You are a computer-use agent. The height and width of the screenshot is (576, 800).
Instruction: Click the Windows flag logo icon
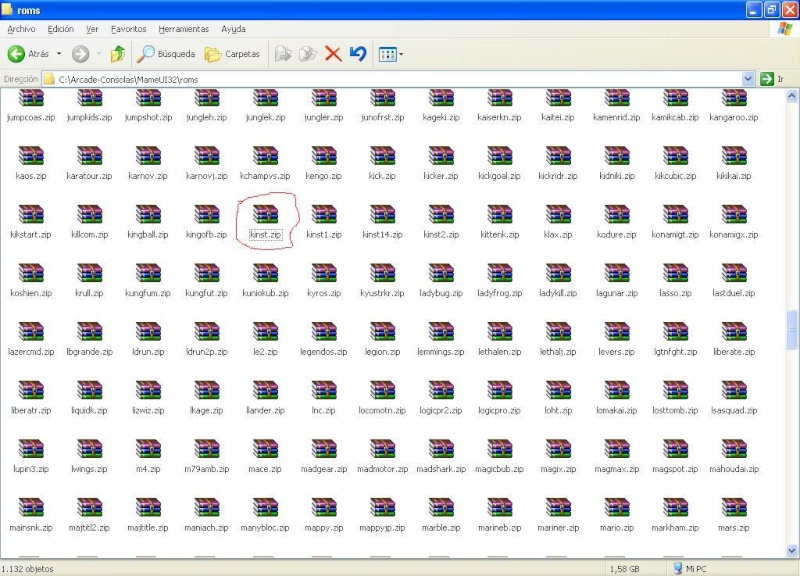coord(785,29)
